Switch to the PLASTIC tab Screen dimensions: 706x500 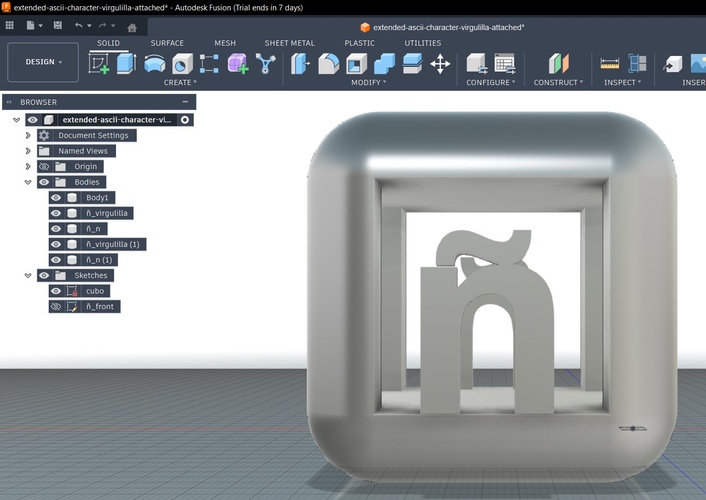(359, 43)
